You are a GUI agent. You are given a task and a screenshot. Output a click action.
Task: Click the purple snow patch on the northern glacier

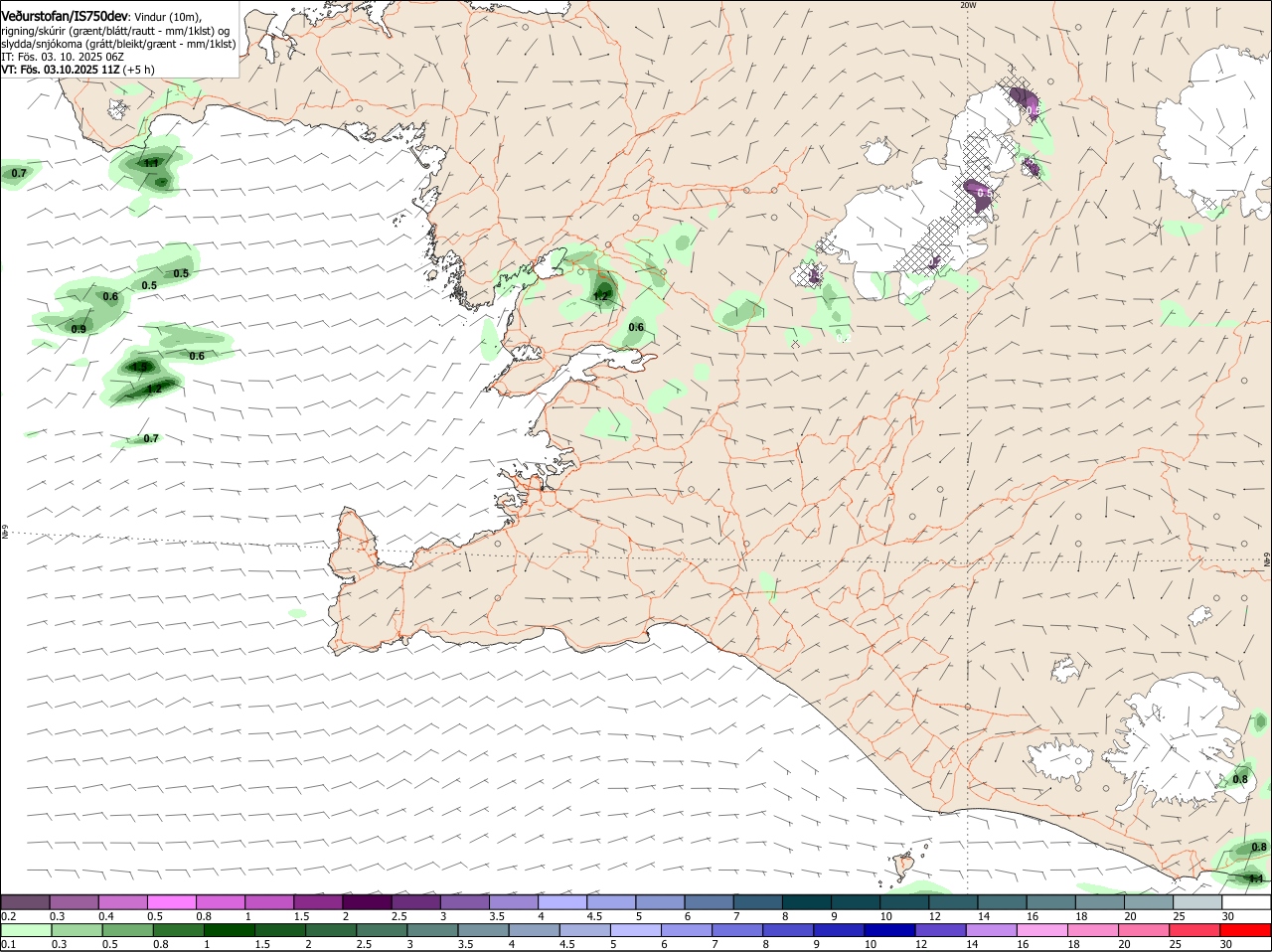pyautogui.click(x=1024, y=99)
